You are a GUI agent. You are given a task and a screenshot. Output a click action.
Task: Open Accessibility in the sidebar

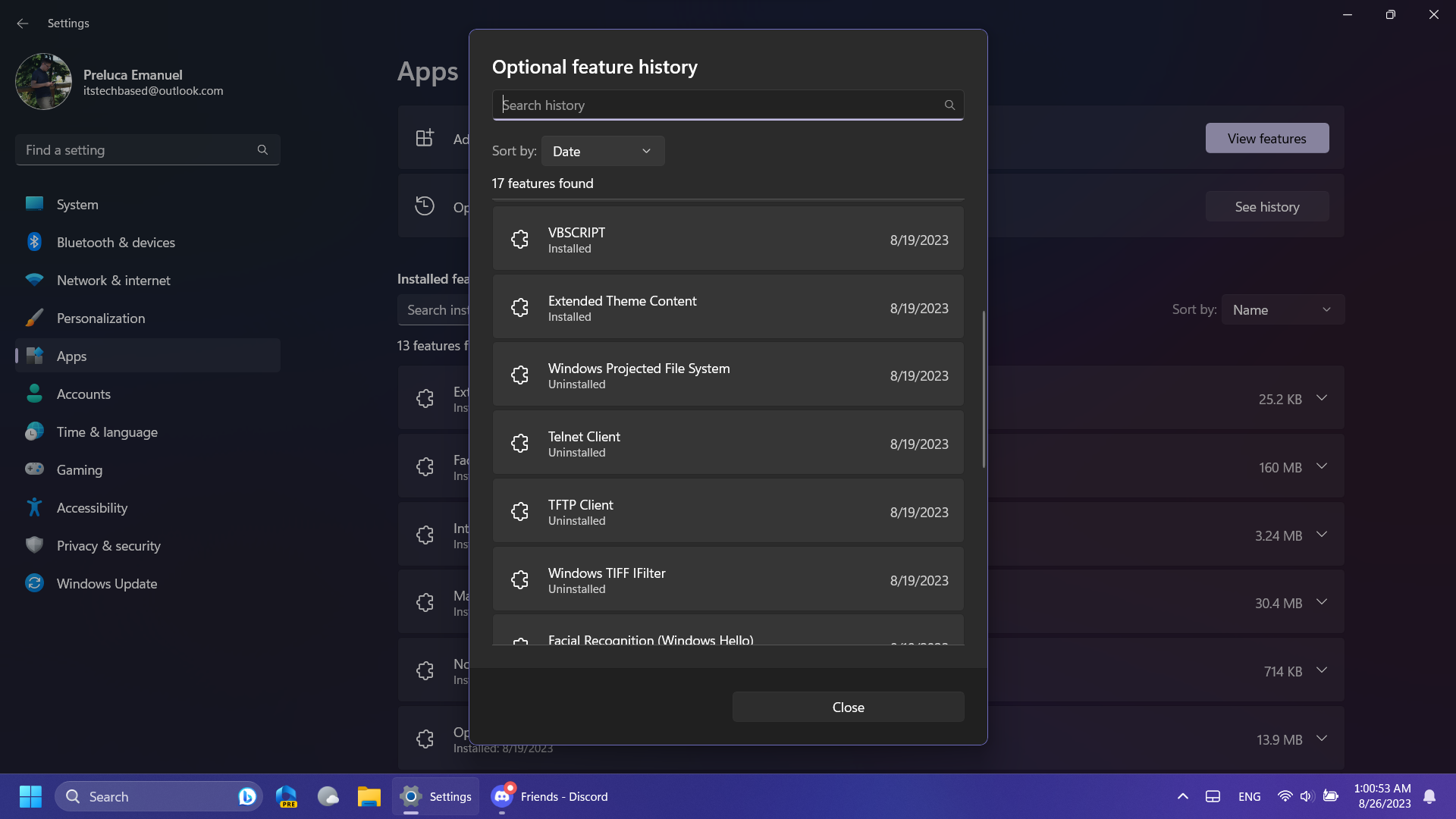point(148,507)
